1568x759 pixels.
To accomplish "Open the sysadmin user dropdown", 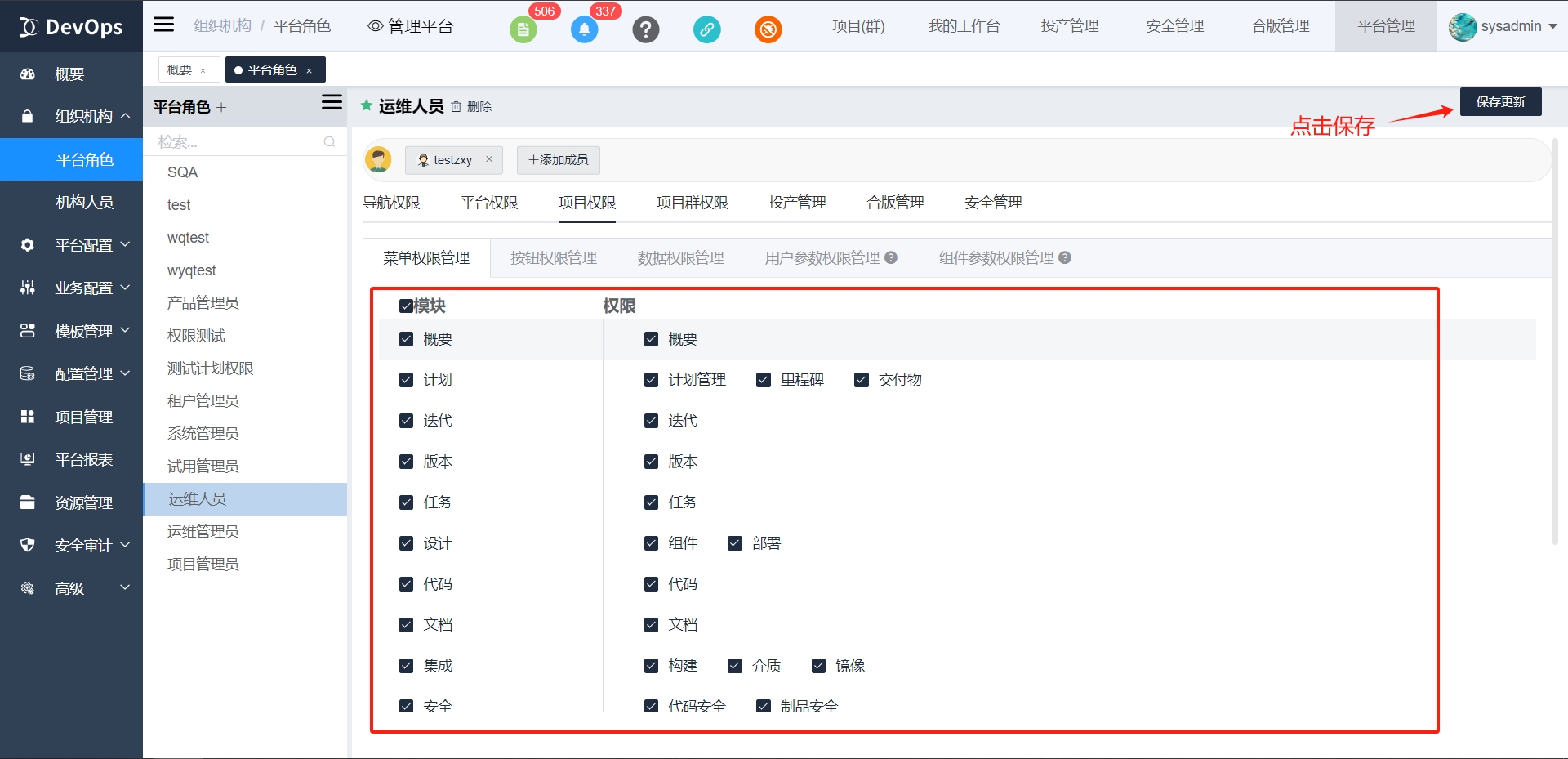I will point(1504,26).
